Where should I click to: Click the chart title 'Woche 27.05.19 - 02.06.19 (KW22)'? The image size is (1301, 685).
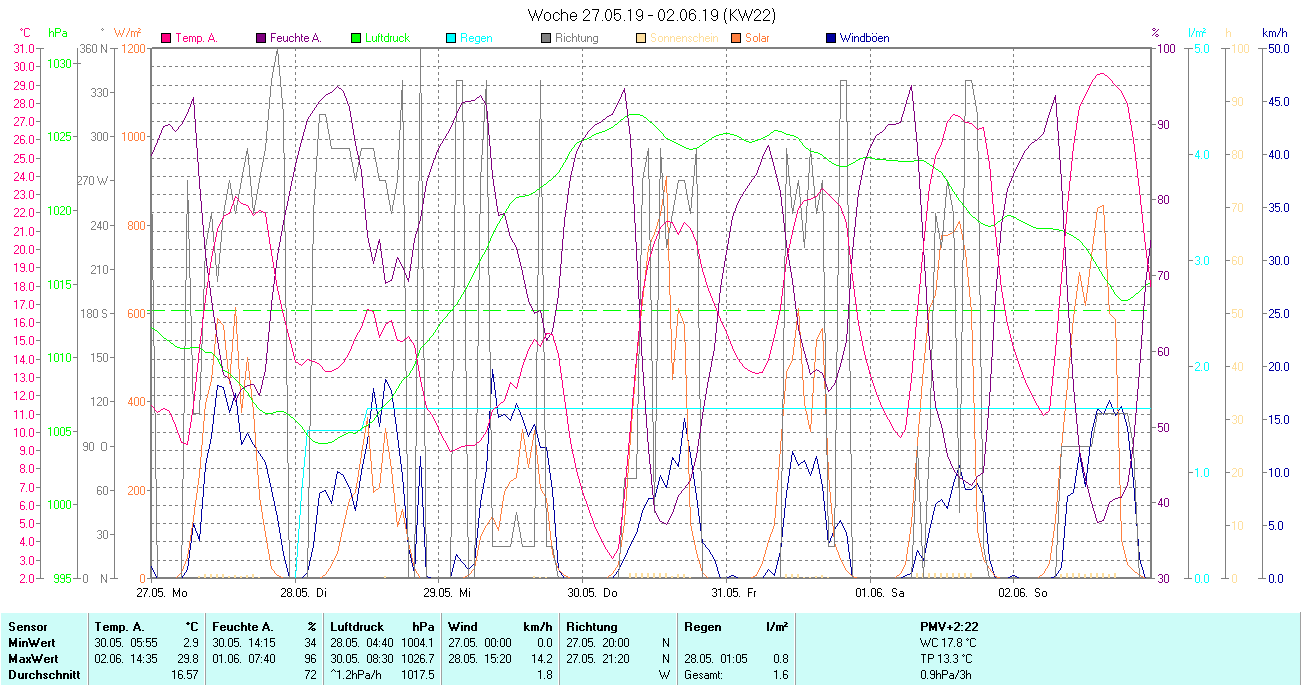click(x=652, y=15)
